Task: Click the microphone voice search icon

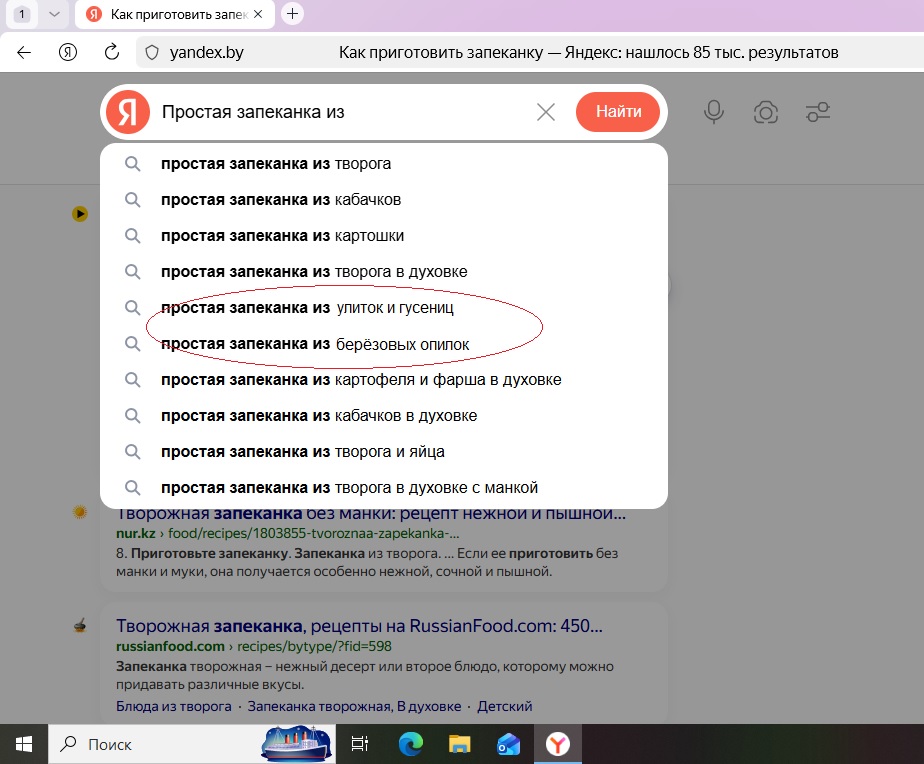Action: tap(714, 112)
